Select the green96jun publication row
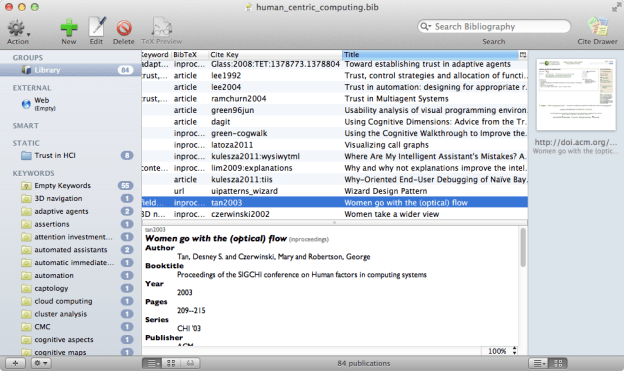624x371 pixels. point(335,110)
